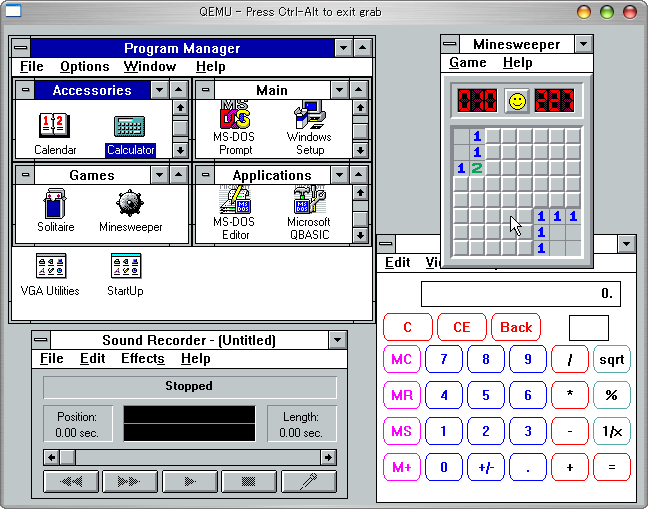Viewport: 648px width, 509px height.
Task: Open Program Manager File menu
Action: tap(32, 67)
